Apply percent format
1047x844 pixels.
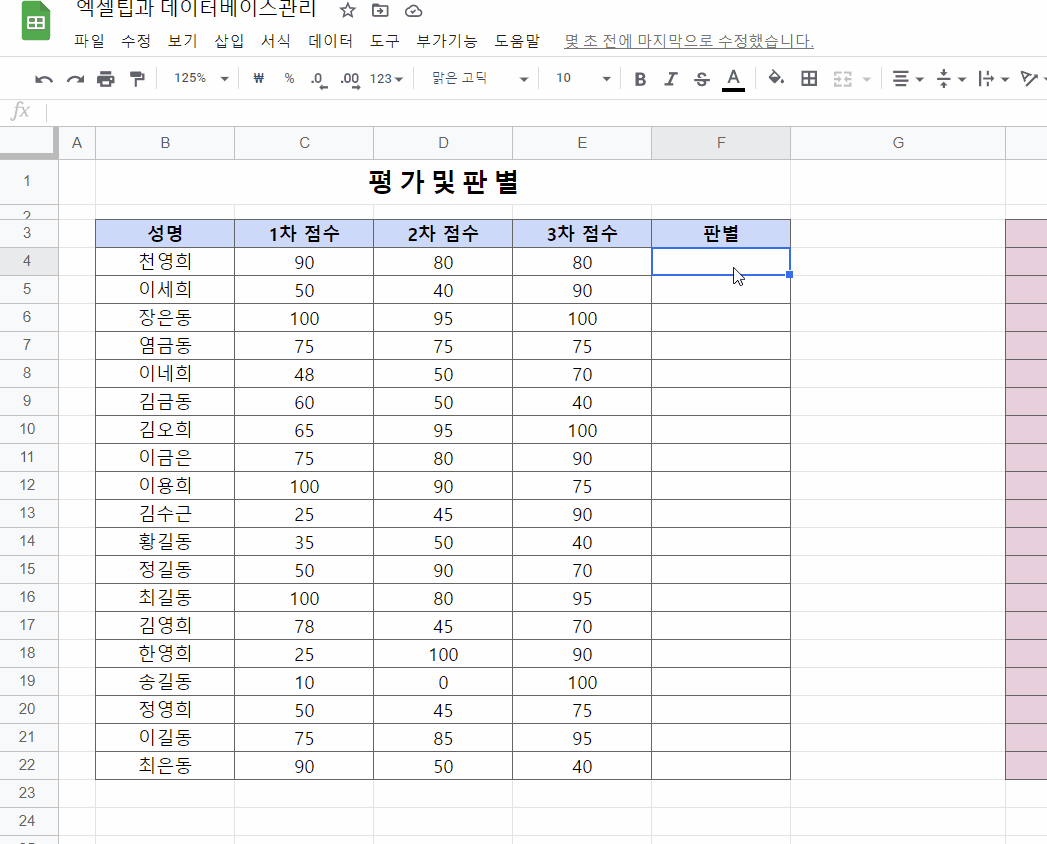pos(289,79)
